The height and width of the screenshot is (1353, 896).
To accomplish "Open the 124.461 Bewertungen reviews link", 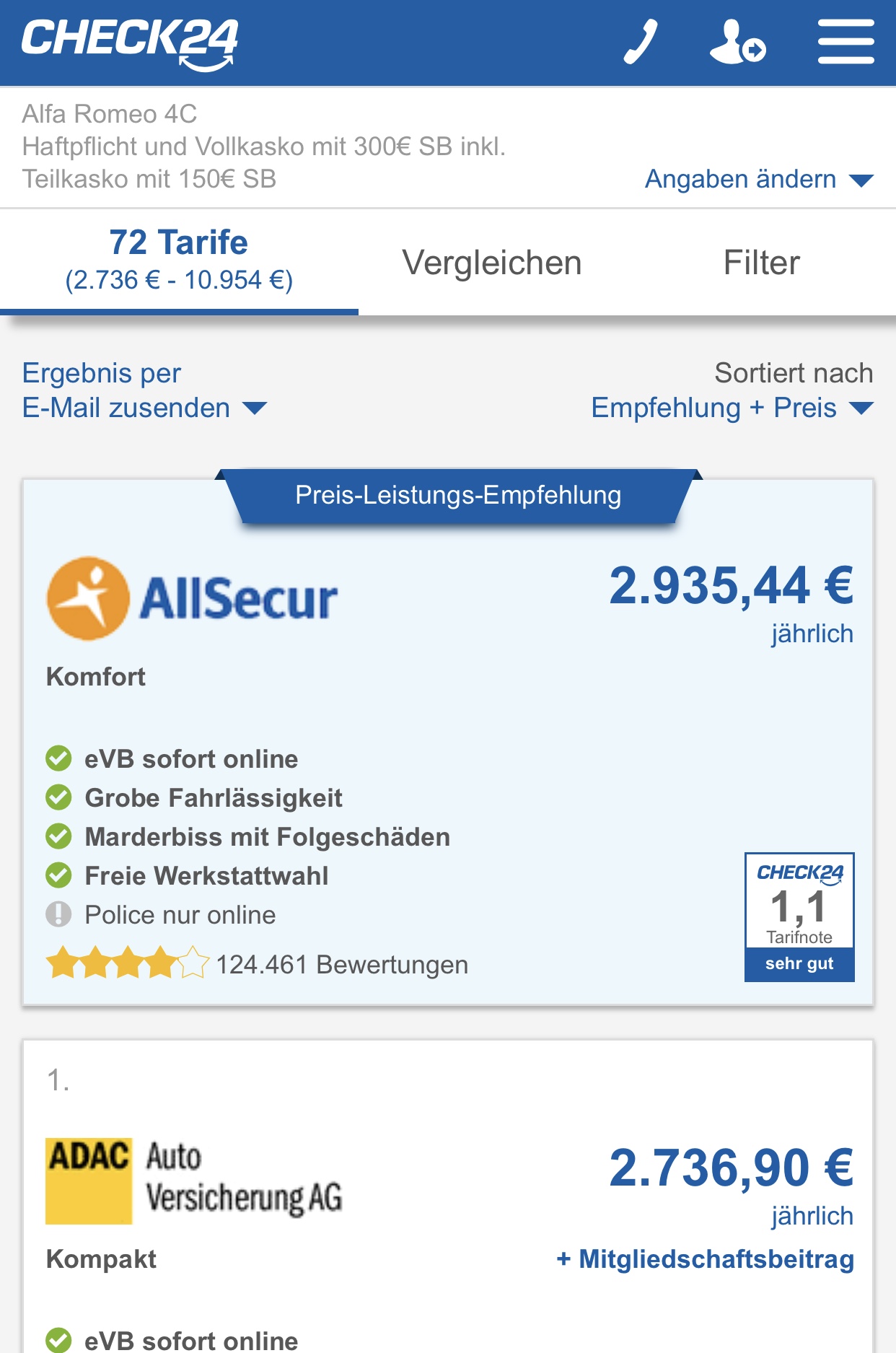I will [342, 965].
